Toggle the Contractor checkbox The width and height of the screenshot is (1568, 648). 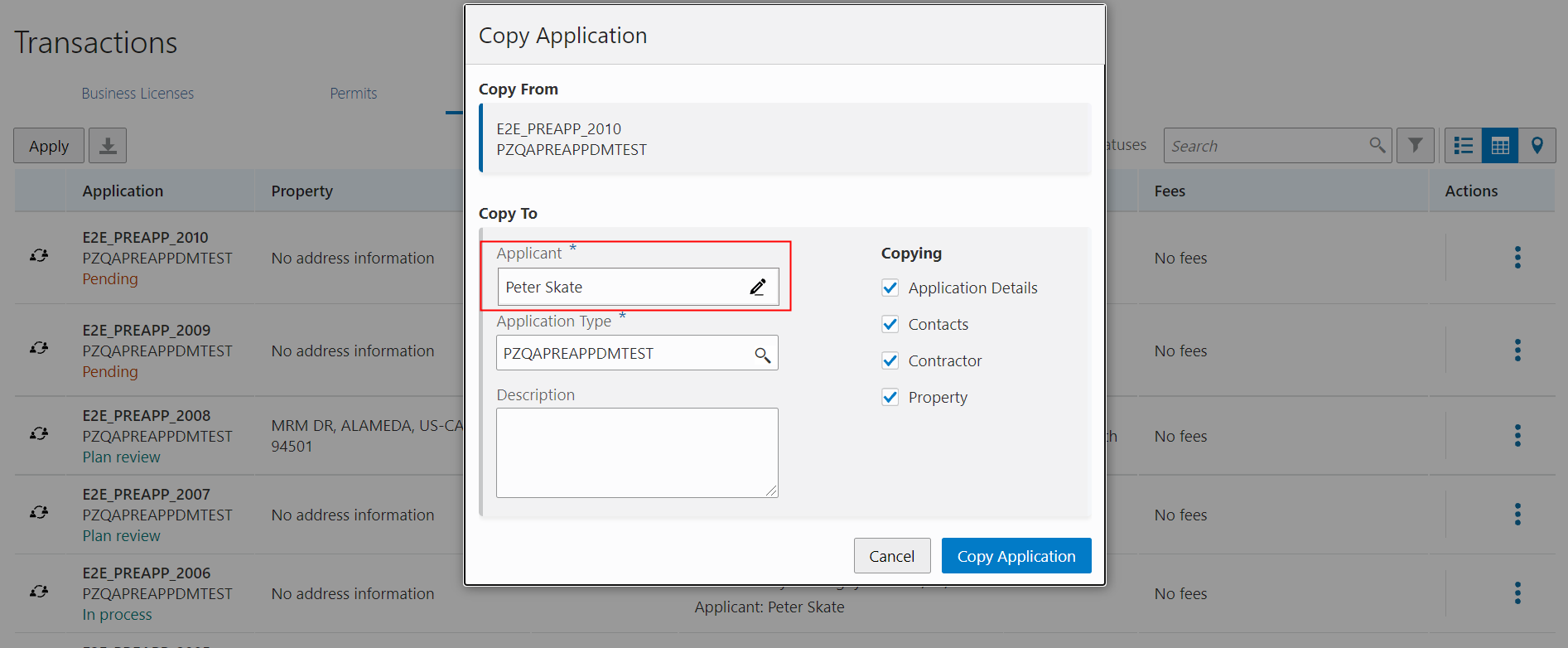point(890,361)
